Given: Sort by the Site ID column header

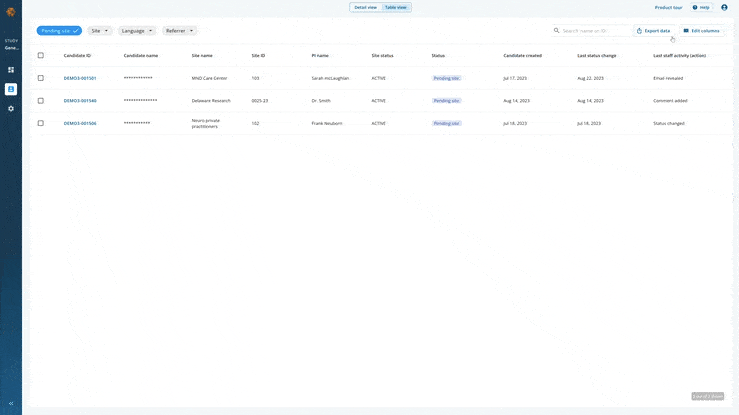Looking at the screenshot, I should [258, 56].
